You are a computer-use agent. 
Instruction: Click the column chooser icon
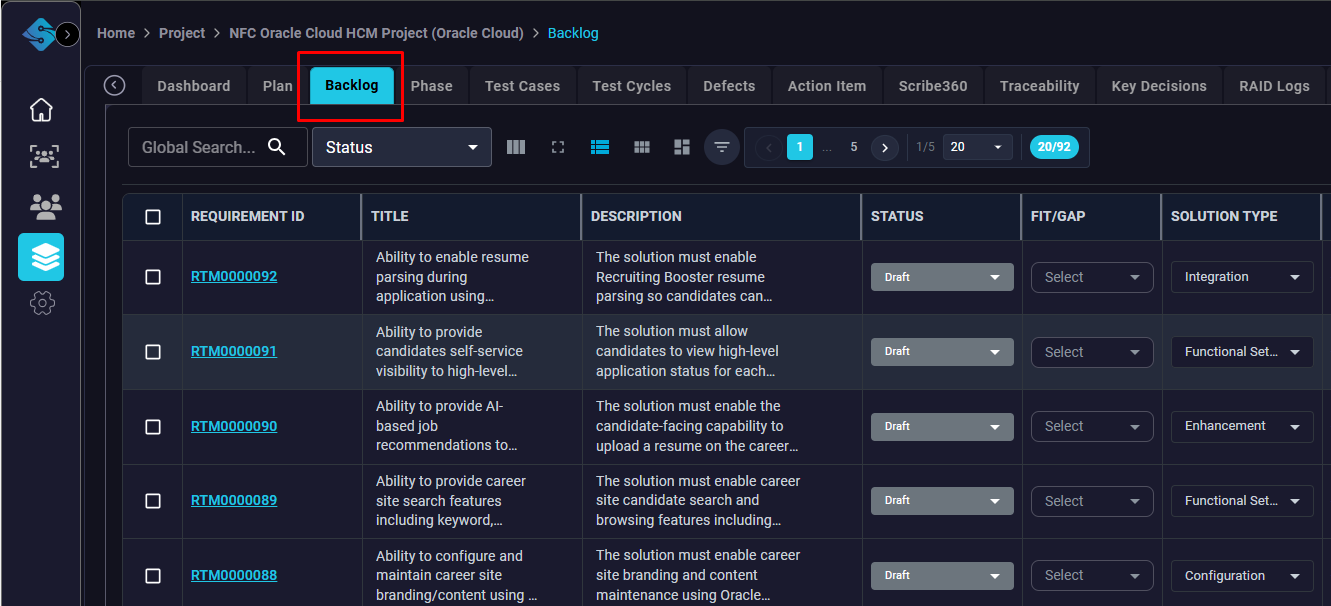tap(516, 147)
